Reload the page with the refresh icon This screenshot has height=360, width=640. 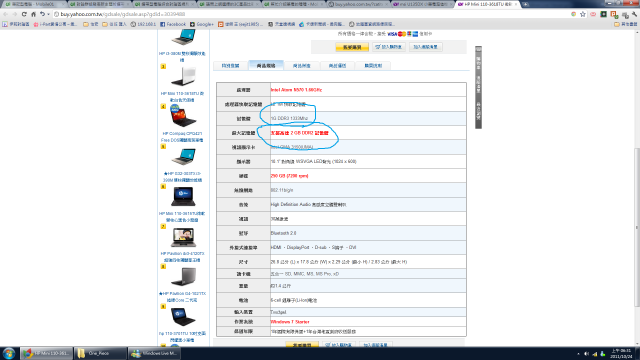pos(24,14)
